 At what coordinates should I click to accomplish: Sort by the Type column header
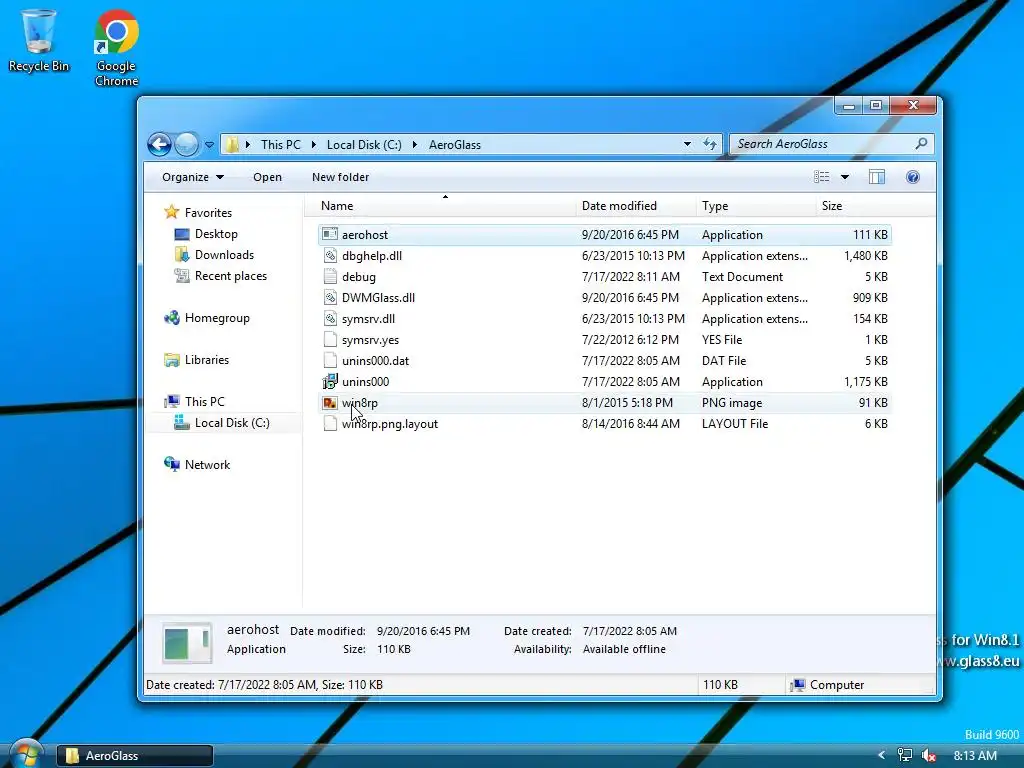pos(756,206)
